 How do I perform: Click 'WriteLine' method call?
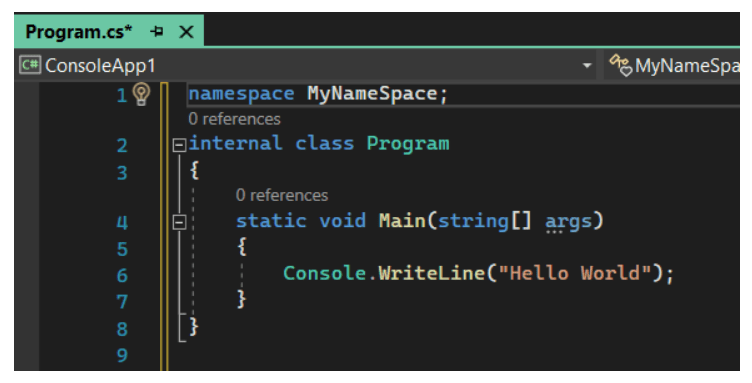pyautogui.click(x=432, y=273)
